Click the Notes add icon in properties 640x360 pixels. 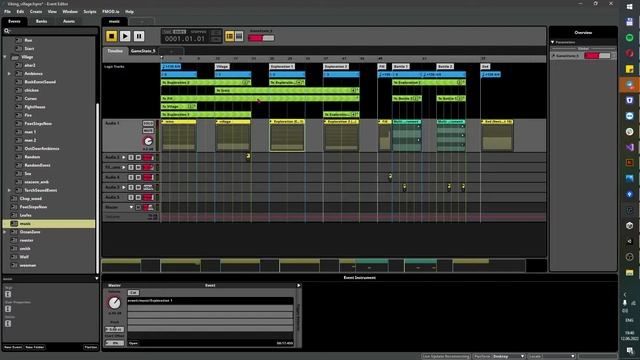pos(8,323)
